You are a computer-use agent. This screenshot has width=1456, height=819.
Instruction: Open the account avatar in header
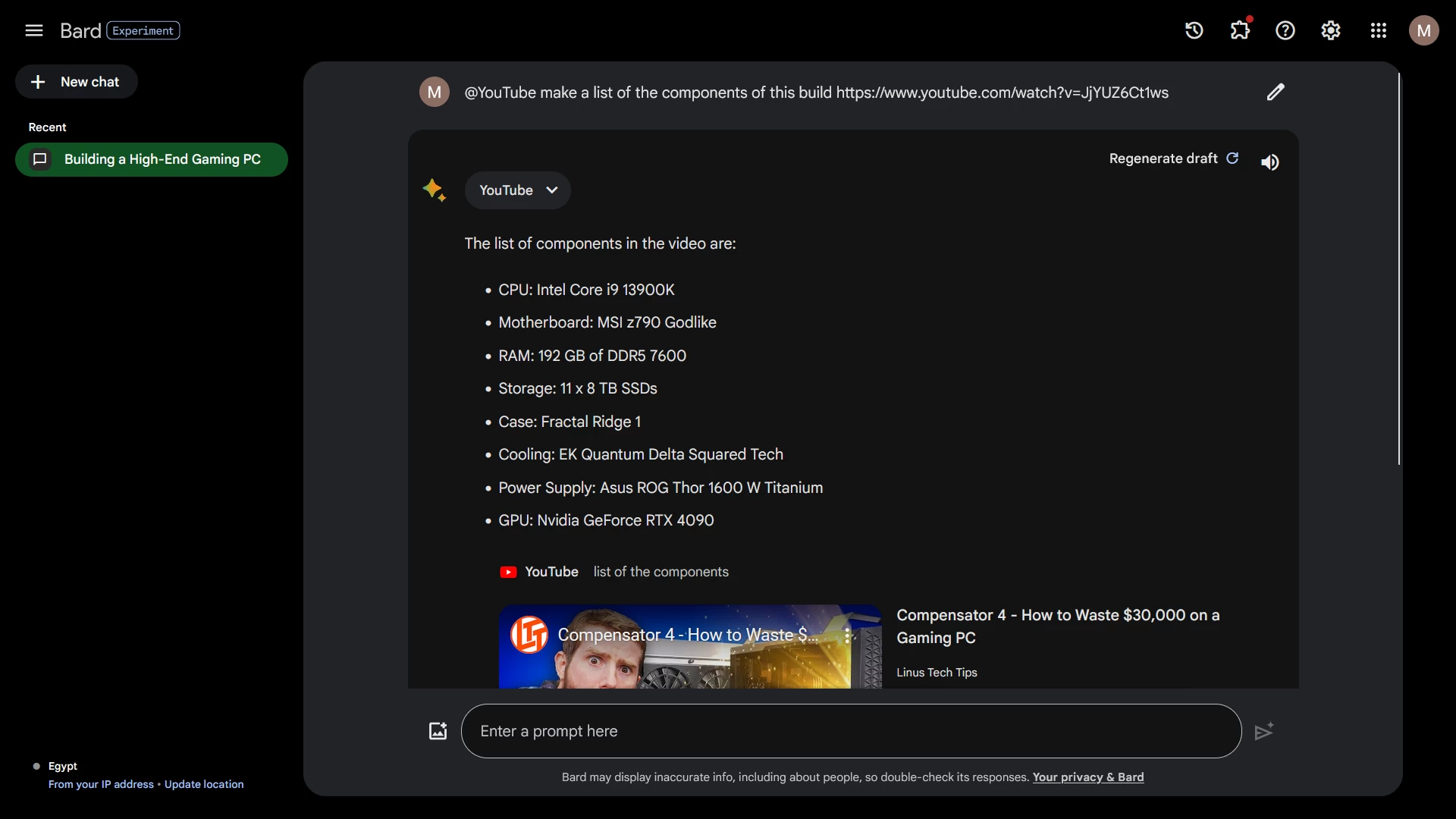pyautogui.click(x=1424, y=30)
